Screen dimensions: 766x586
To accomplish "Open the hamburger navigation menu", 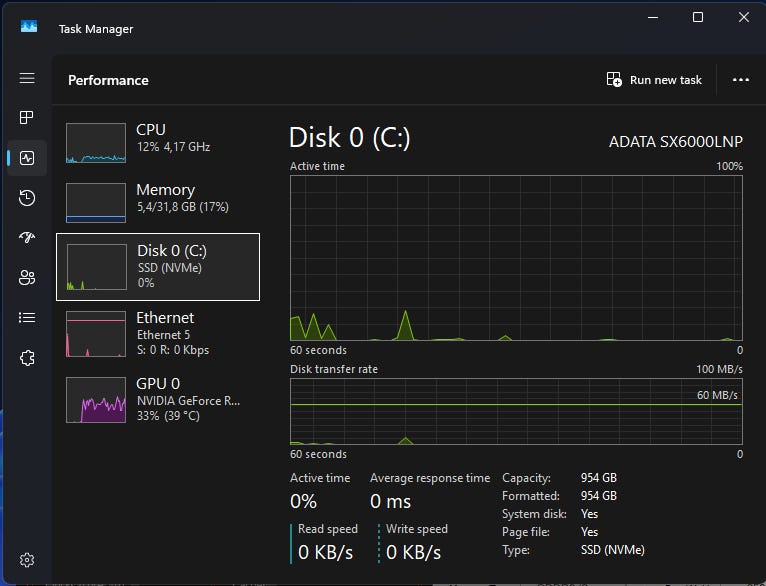I will tap(27, 78).
